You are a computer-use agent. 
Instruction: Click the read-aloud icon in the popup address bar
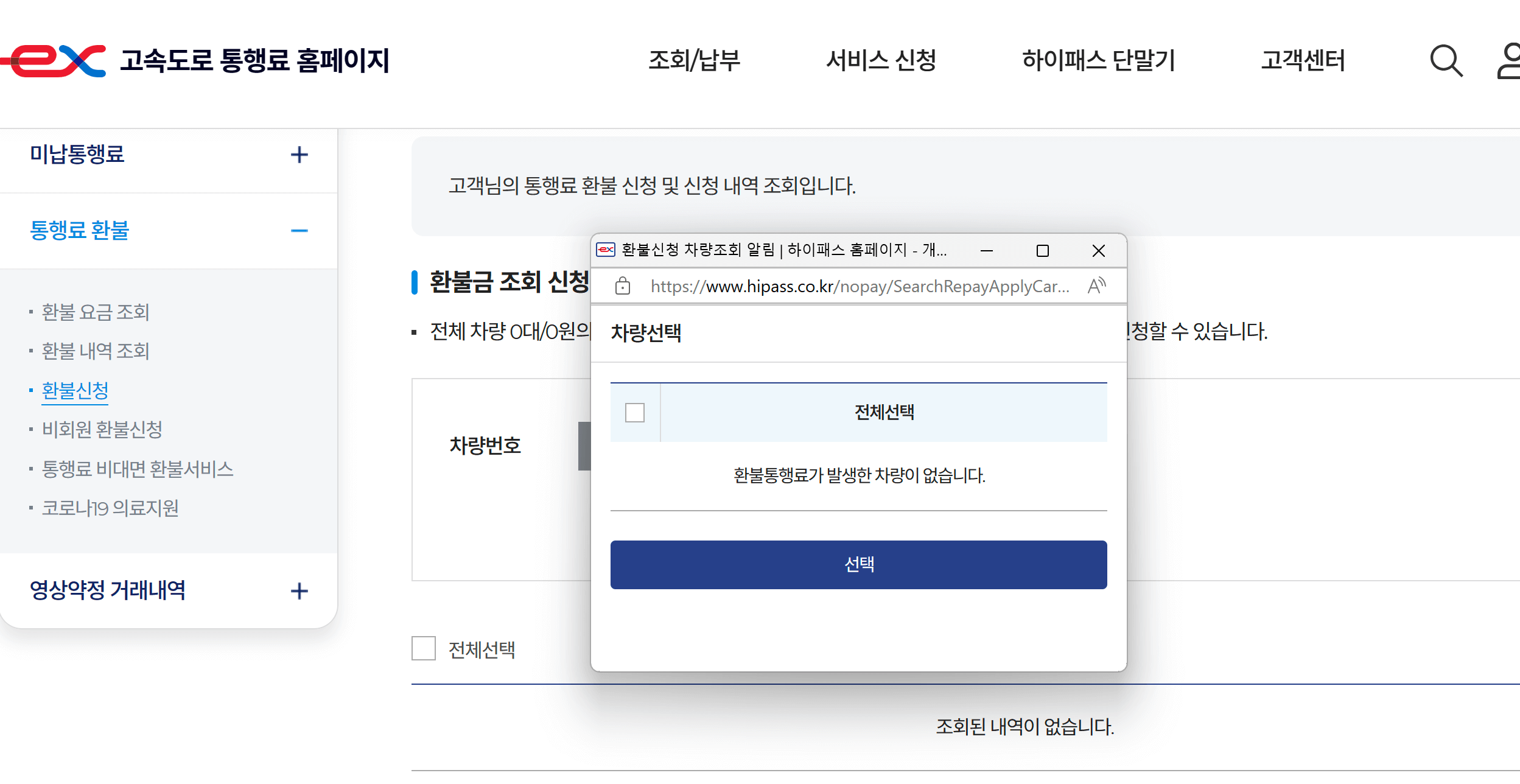point(1098,285)
